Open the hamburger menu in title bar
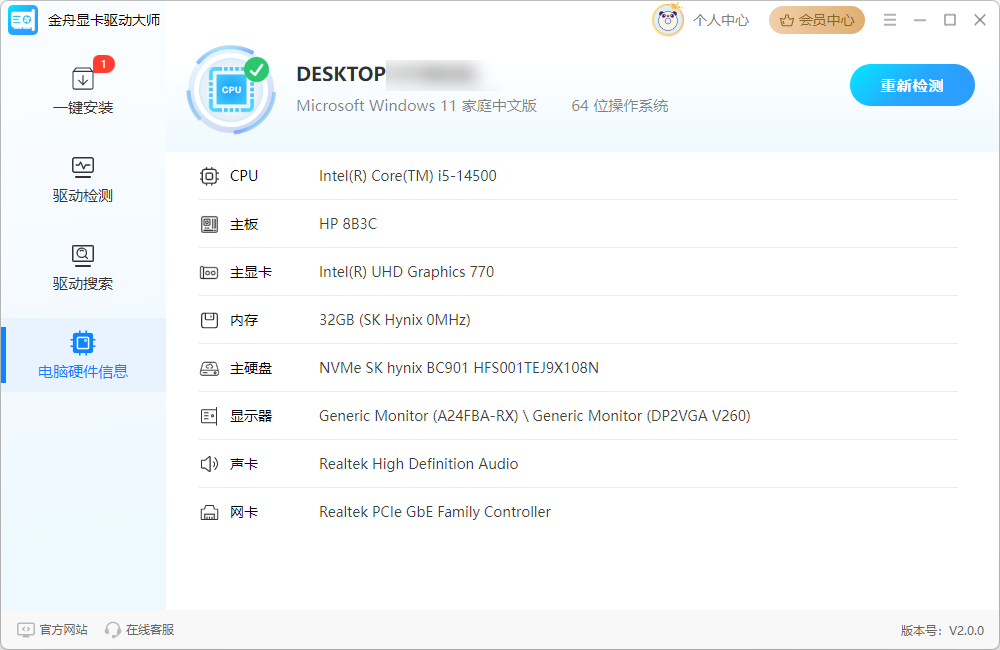The height and width of the screenshot is (650, 1000). pos(890,20)
